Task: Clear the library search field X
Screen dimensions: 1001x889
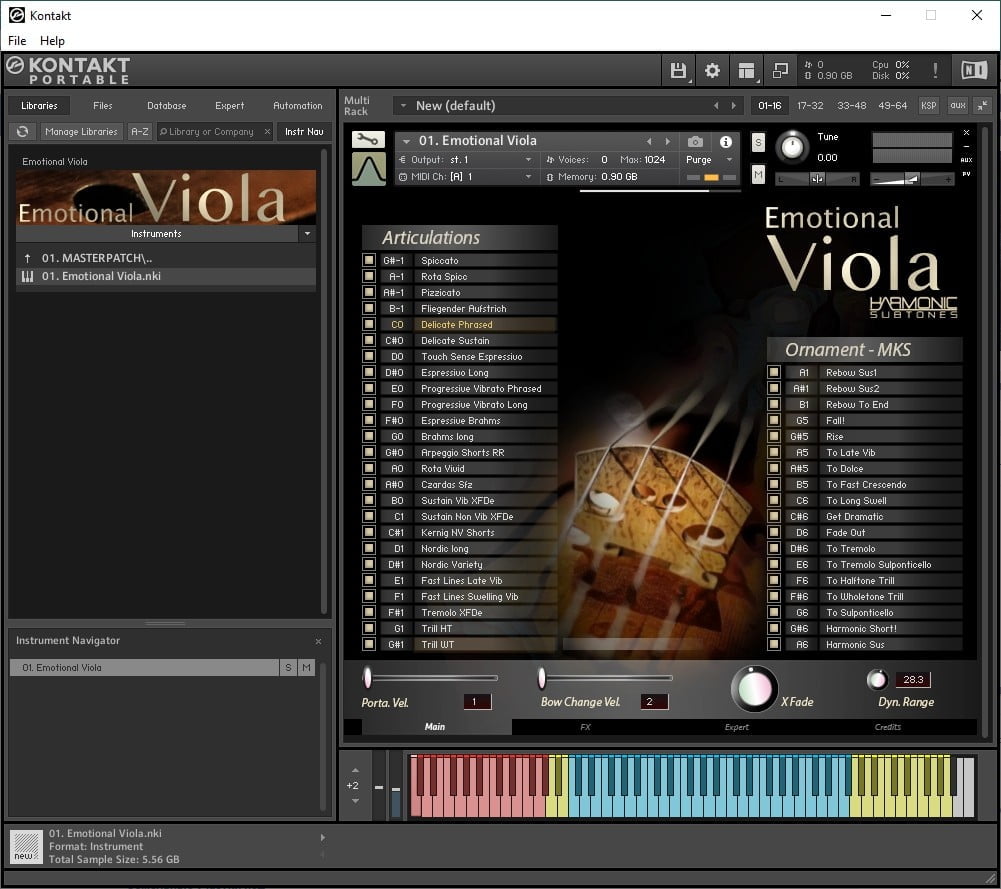Action: (267, 131)
